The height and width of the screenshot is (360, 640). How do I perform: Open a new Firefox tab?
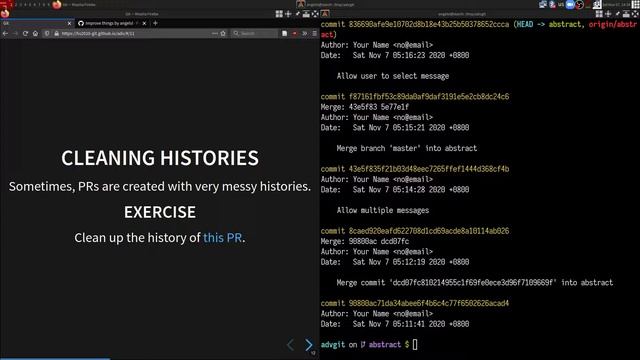click(x=155, y=23)
